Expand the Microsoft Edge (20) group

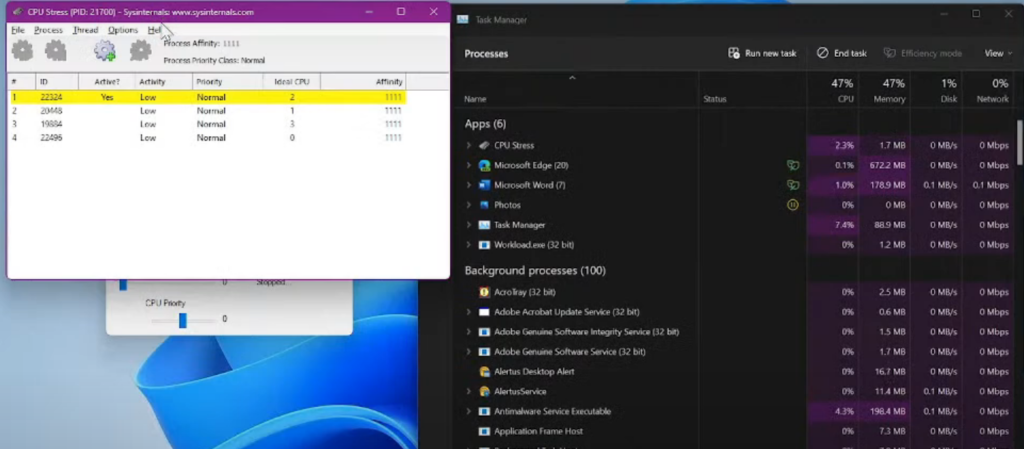tap(468, 165)
